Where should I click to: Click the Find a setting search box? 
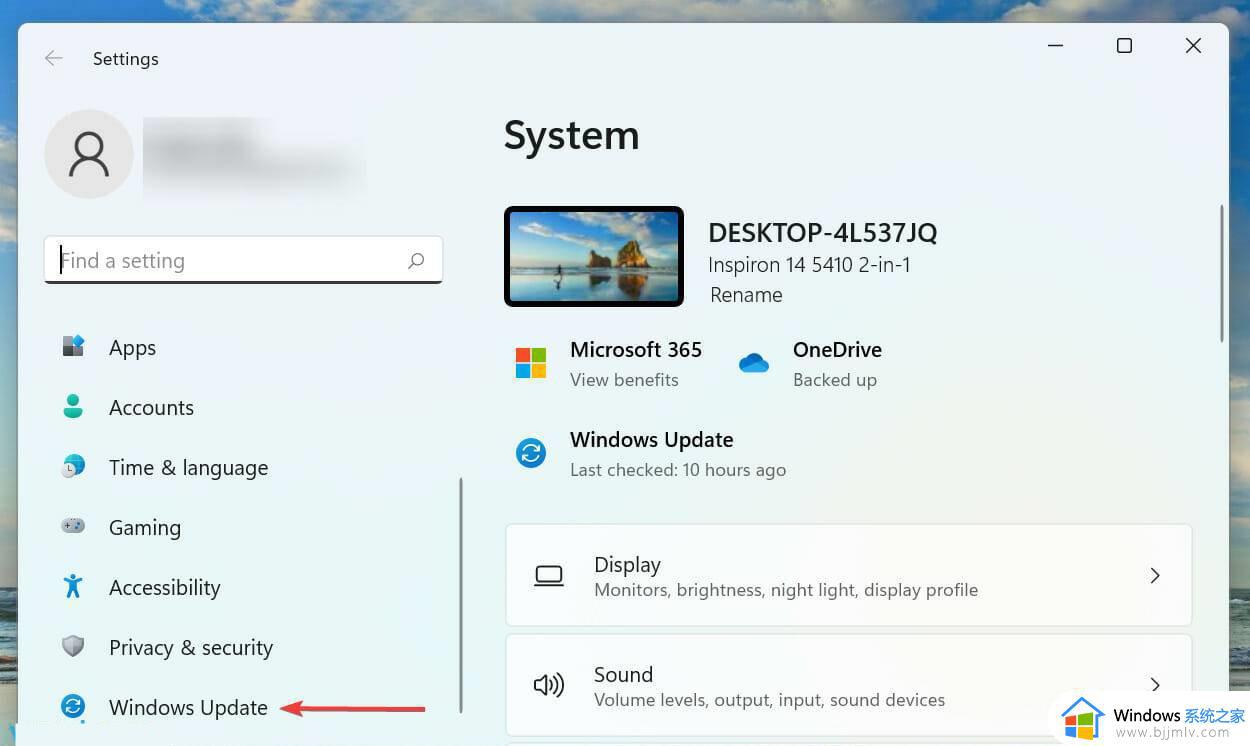pyautogui.click(x=243, y=260)
